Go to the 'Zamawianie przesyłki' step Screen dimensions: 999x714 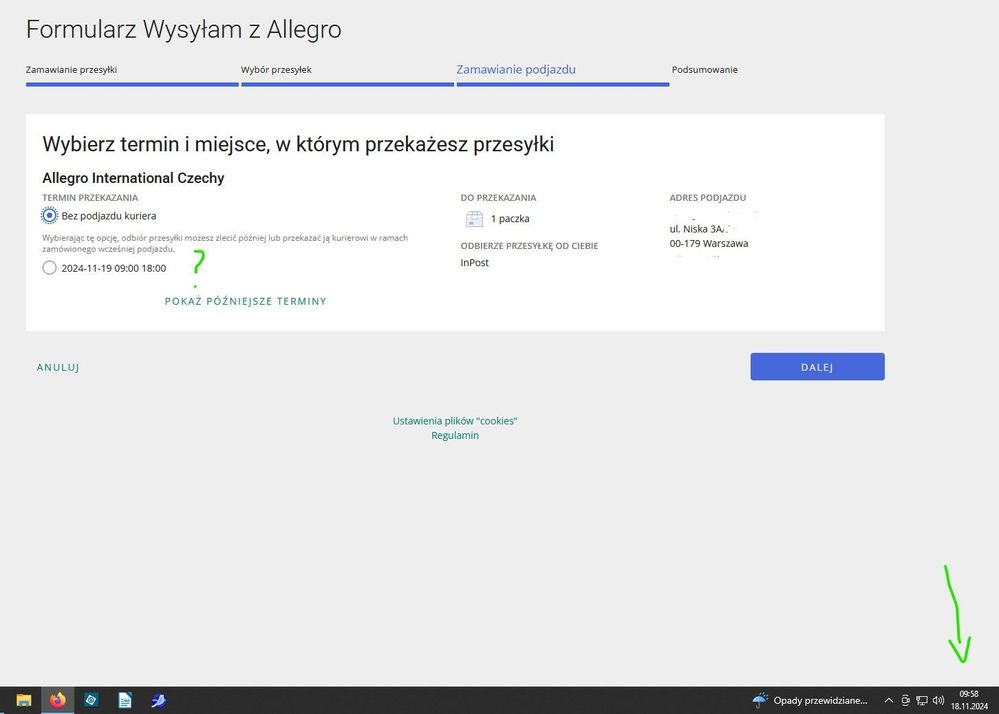click(71, 69)
